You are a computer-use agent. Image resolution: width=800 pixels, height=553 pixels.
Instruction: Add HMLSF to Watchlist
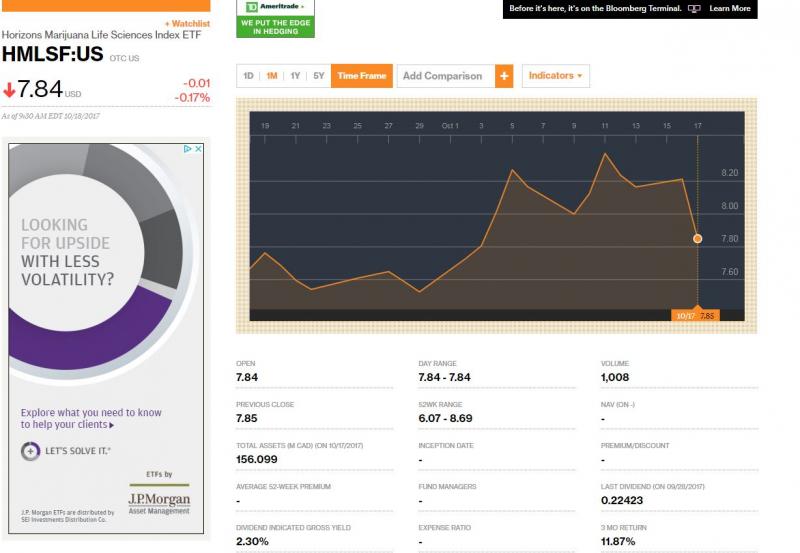pyautogui.click(x=187, y=23)
